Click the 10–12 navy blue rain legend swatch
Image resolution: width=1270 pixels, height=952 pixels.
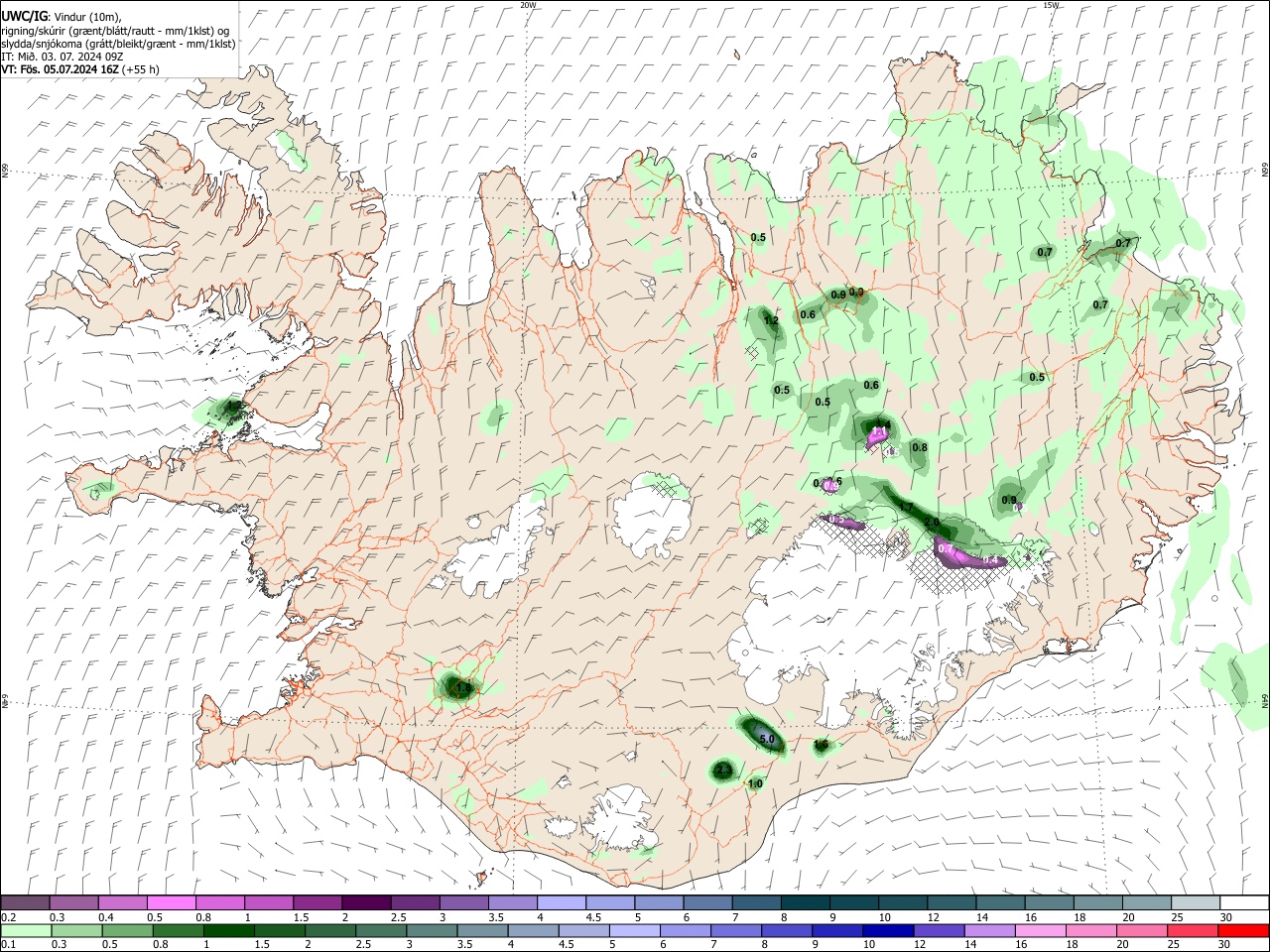(x=887, y=930)
